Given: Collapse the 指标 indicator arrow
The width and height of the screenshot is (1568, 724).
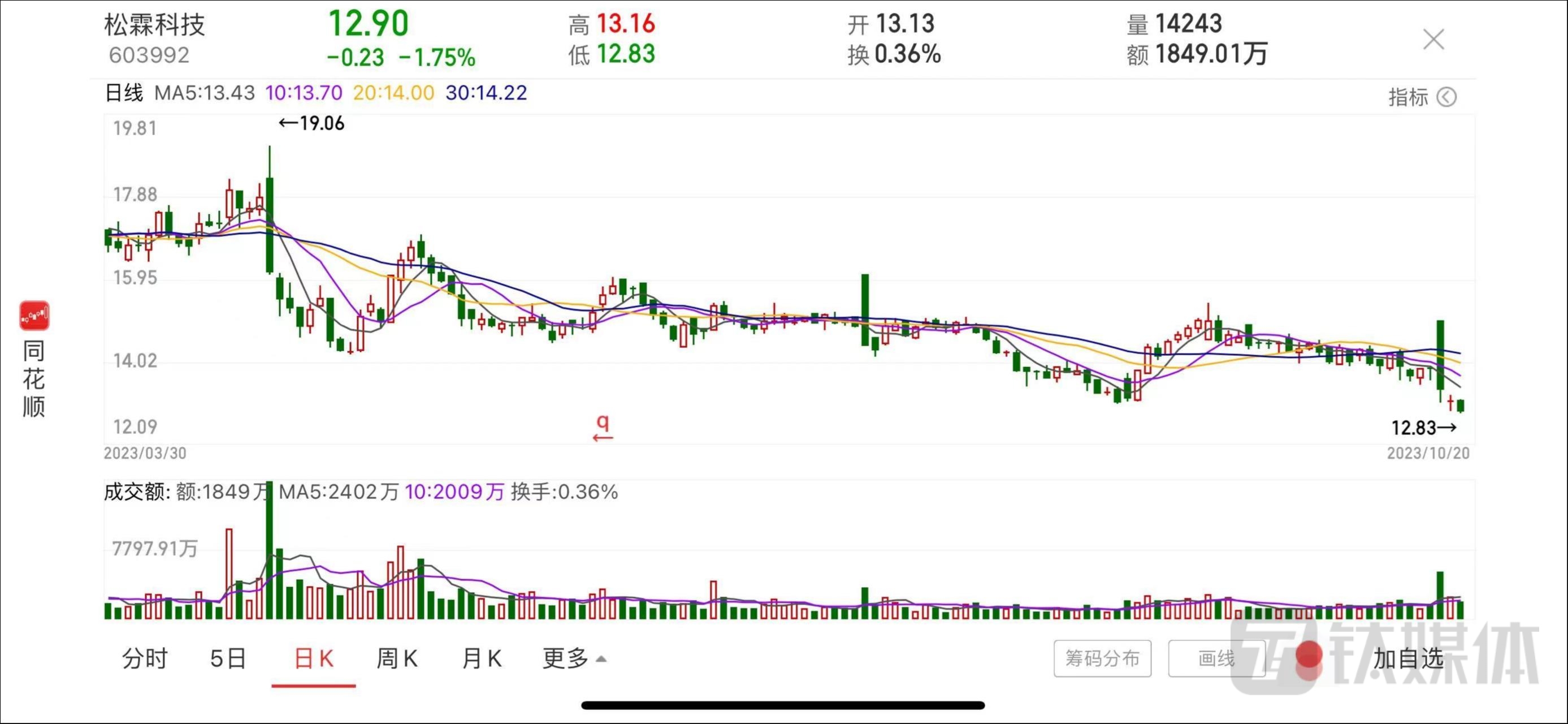Looking at the screenshot, I should (x=1446, y=97).
